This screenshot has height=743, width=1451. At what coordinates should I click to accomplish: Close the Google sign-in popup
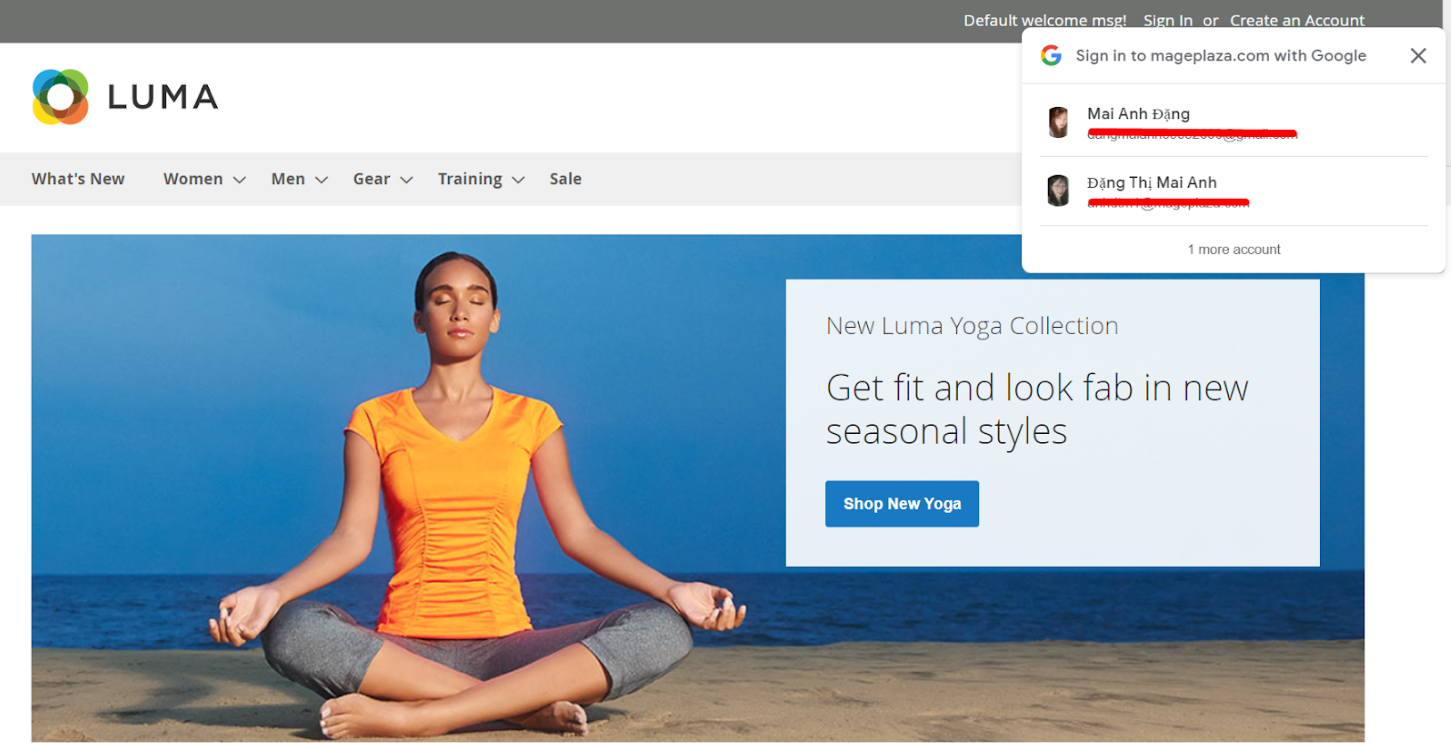click(1417, 56)
